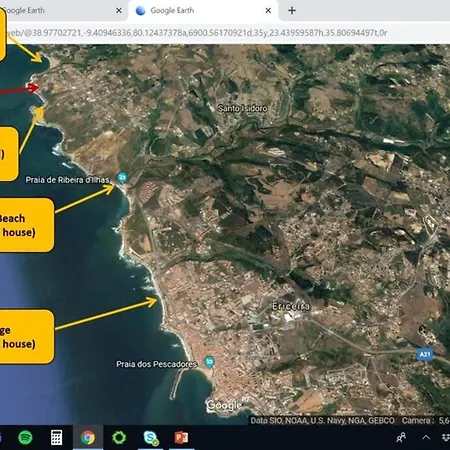Launch the Calculator taskbar icon

click(56, 437)
